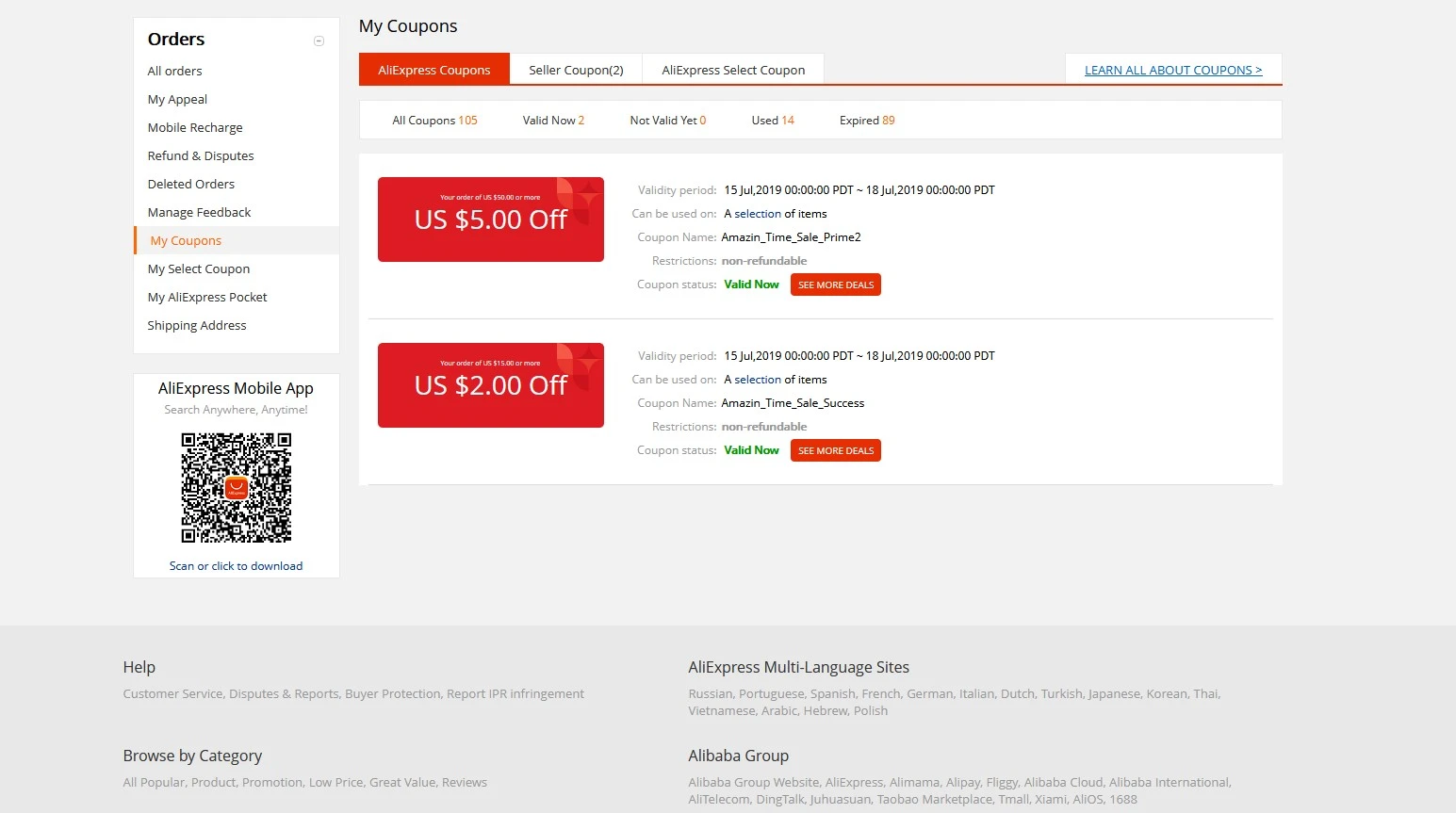Open Disputes & Reports footer link
The image size is (1456, 813).
(x=284, y=694)
